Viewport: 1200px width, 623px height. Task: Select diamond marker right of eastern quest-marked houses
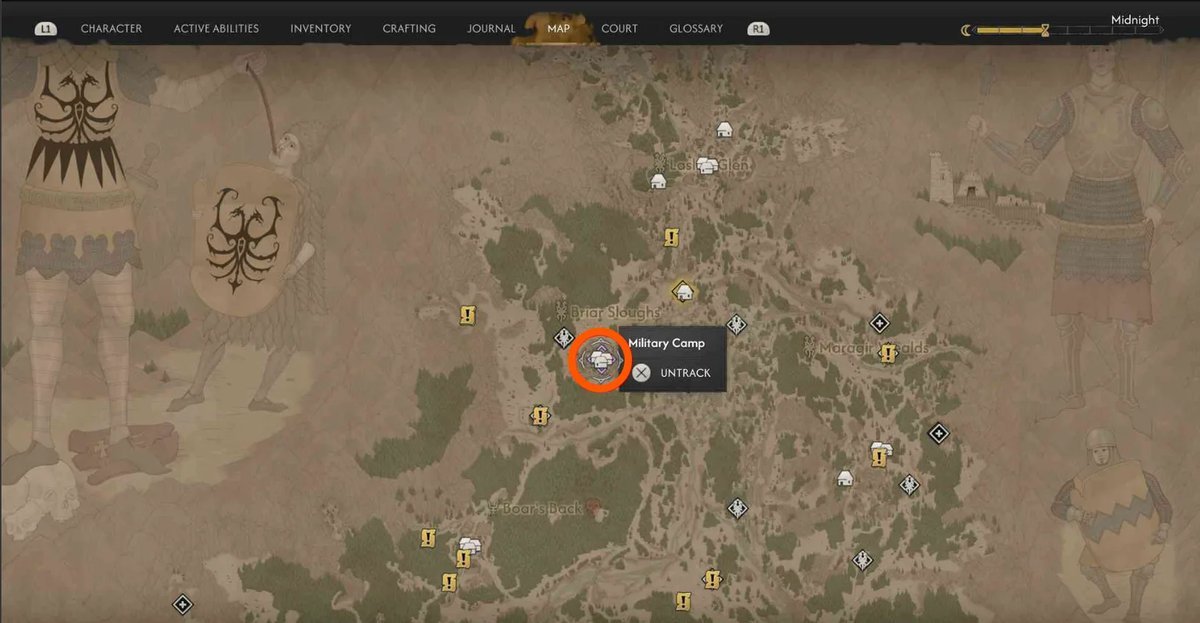[x=909, y=485]
